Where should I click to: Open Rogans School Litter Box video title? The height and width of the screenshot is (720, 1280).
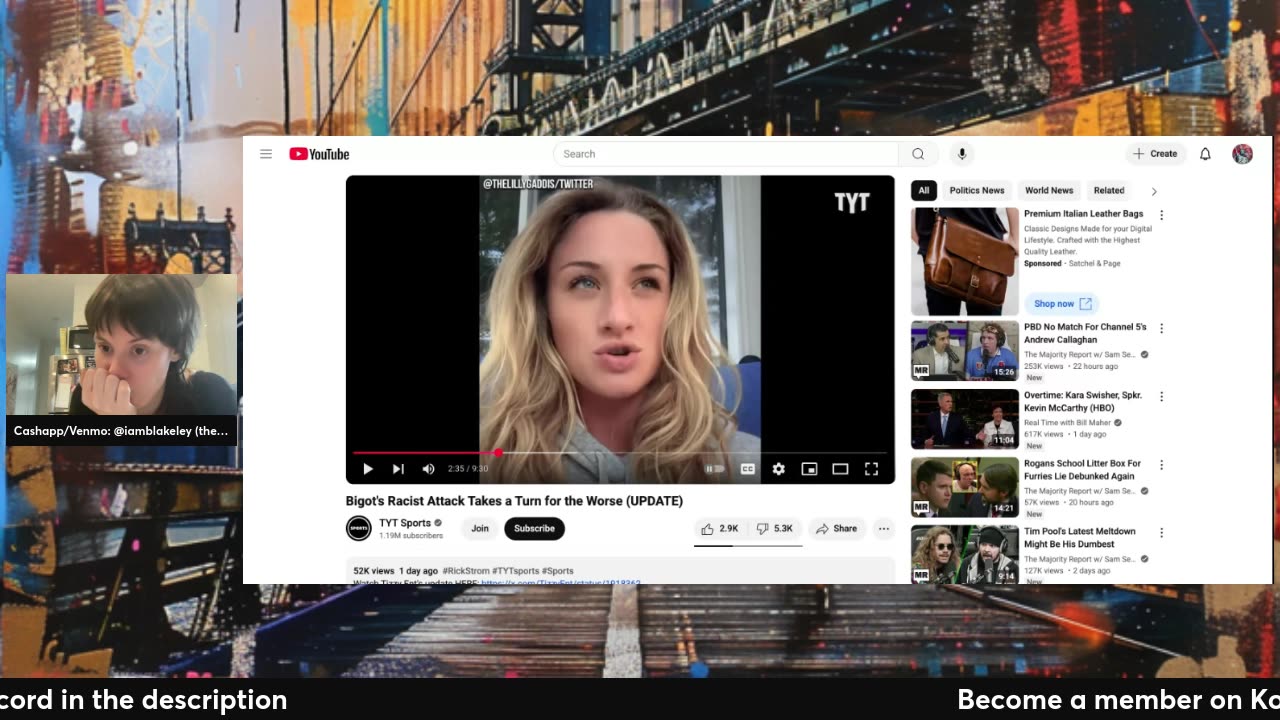click(x=1082, y=470)
